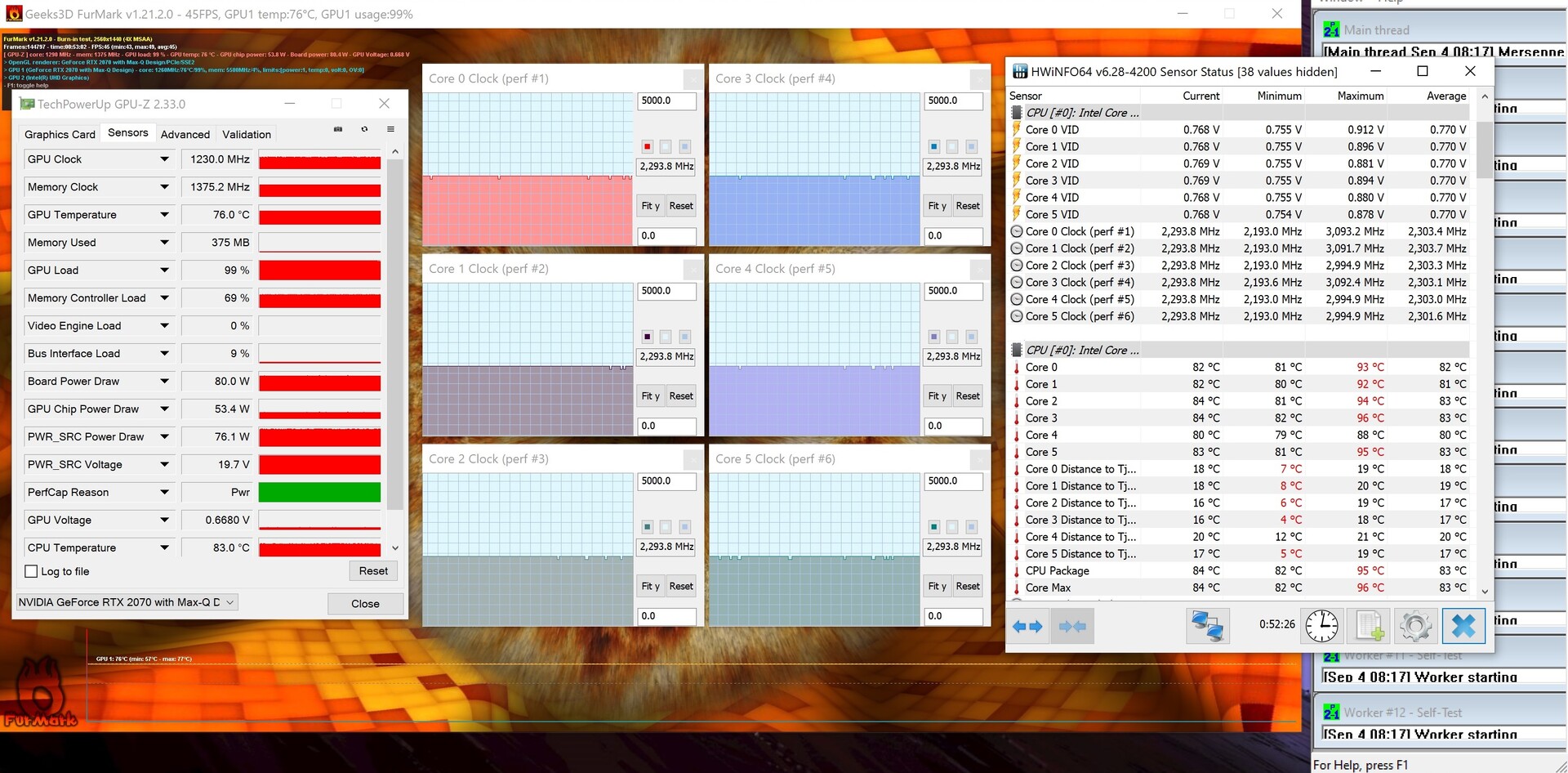The image size is (1568, 773).
Task: Click the down arrow of HWiNFO sensor scrollbar
Action: tap(1485, 591)
